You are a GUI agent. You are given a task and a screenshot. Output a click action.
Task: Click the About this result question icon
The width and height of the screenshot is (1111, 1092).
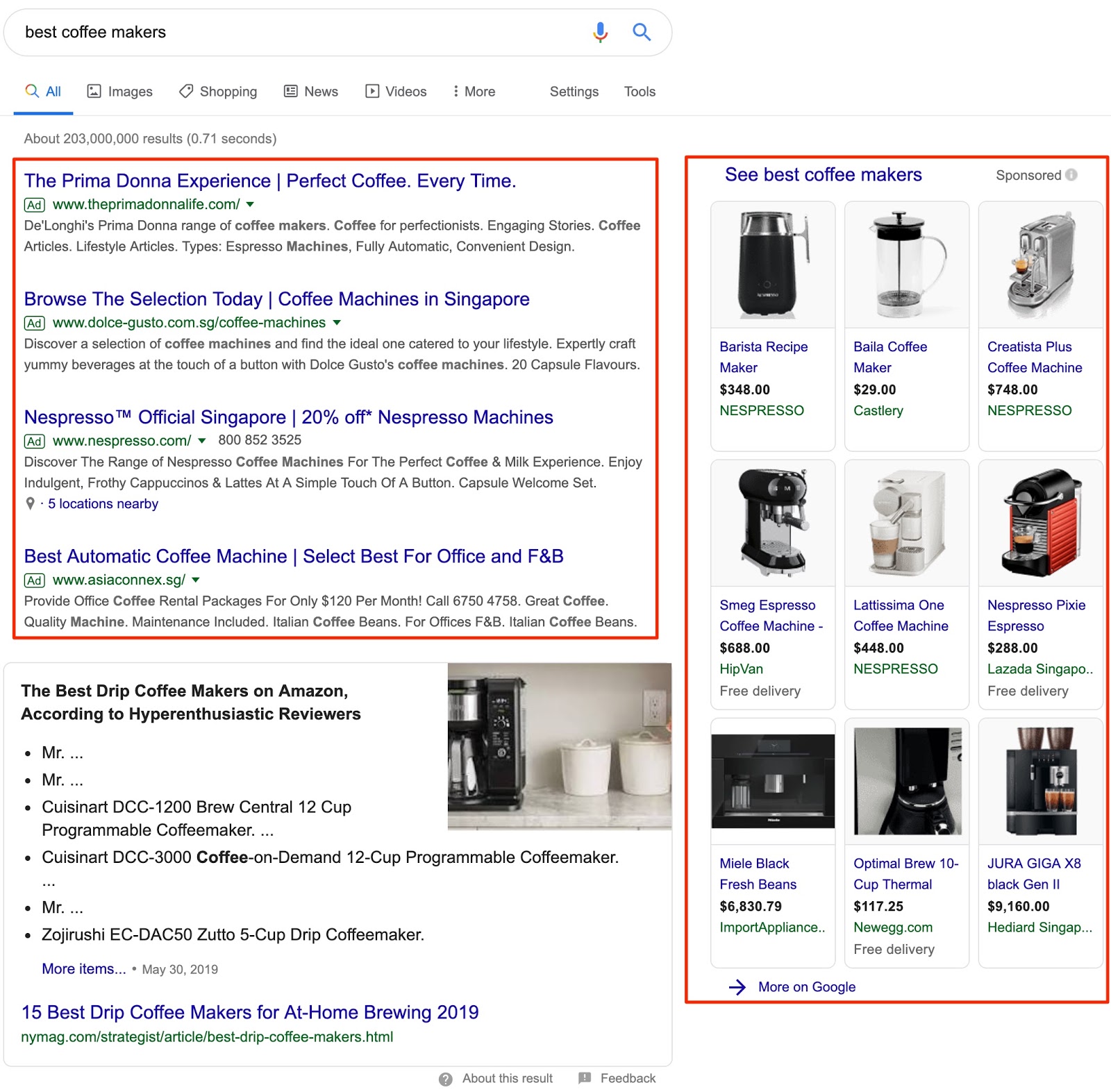tap(445, 1079)
